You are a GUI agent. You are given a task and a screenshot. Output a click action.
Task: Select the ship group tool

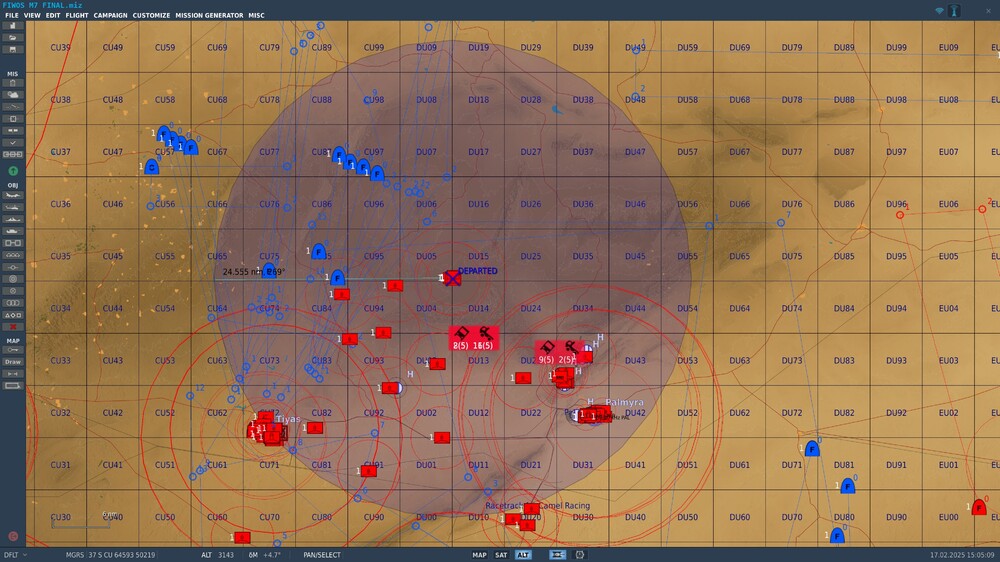[13, 219]
